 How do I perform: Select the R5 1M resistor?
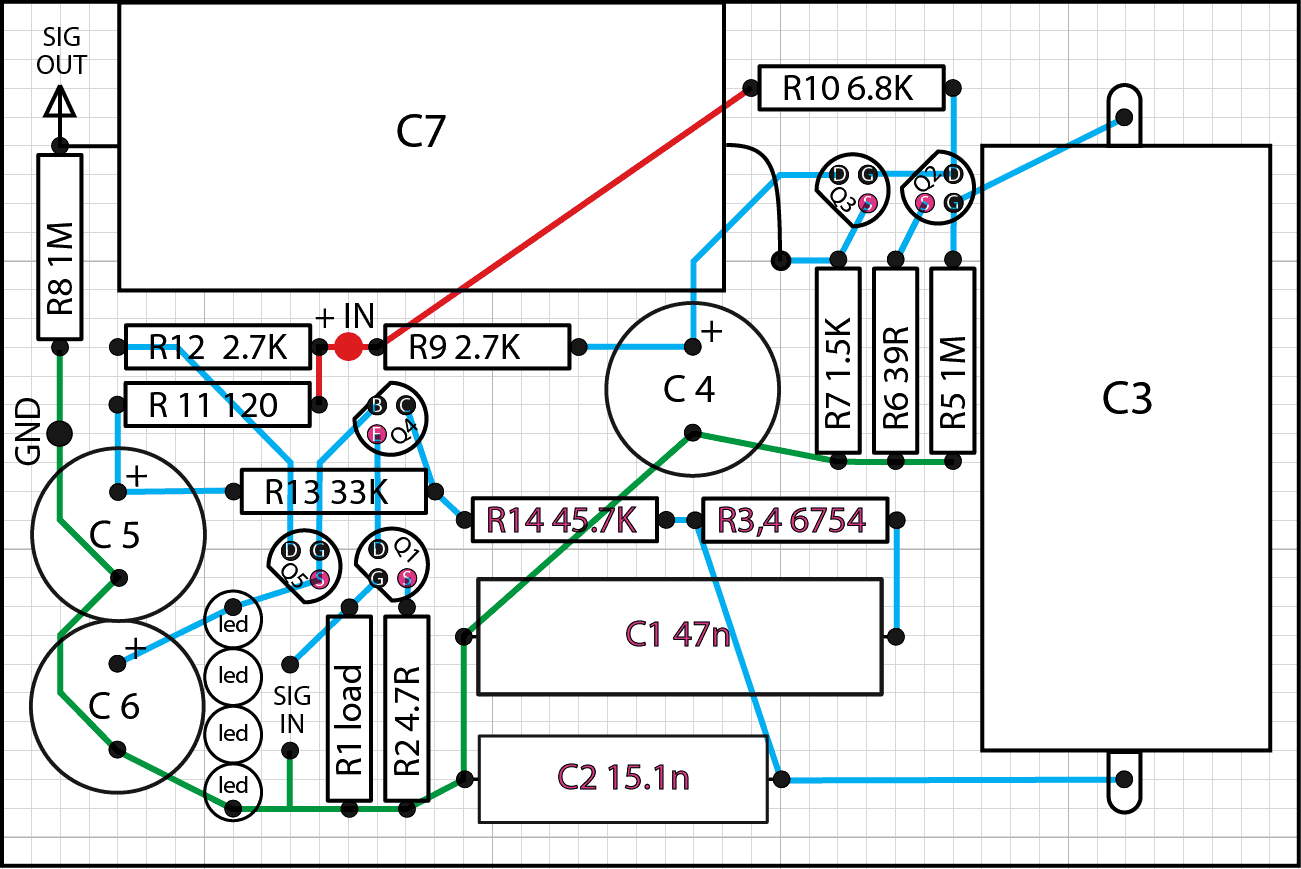(953, 361)
